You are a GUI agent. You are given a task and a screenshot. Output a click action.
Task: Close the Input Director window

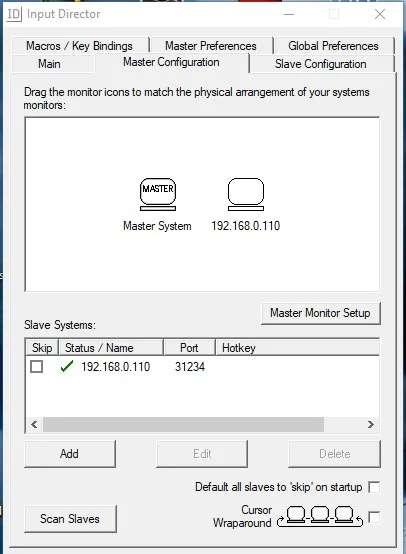[x=380, y=14]
